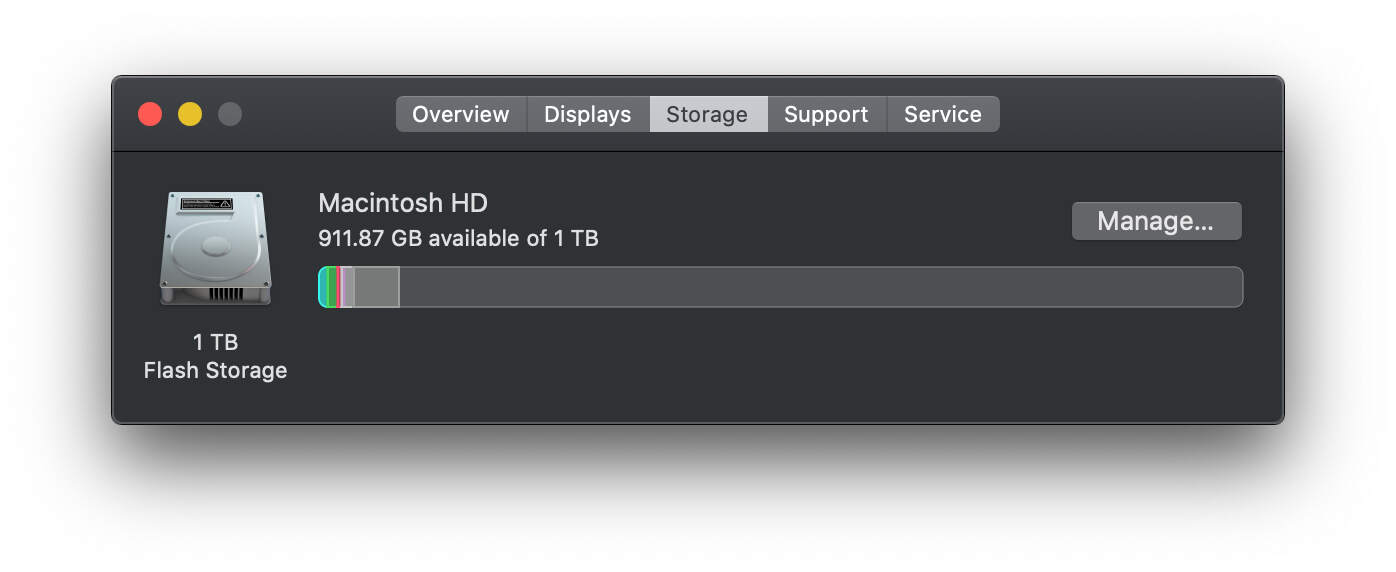Click the 911.87 GB available text

(x=458, y=238)
